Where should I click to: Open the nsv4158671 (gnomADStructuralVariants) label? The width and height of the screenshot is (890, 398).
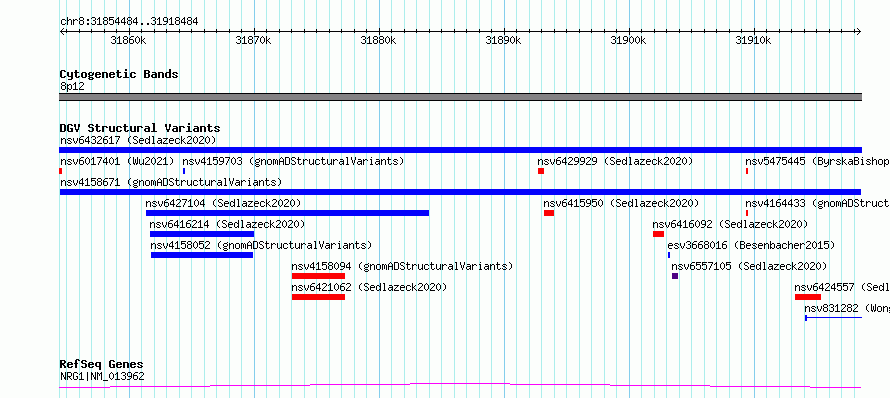pyautogui.click(x=171, y=182)
